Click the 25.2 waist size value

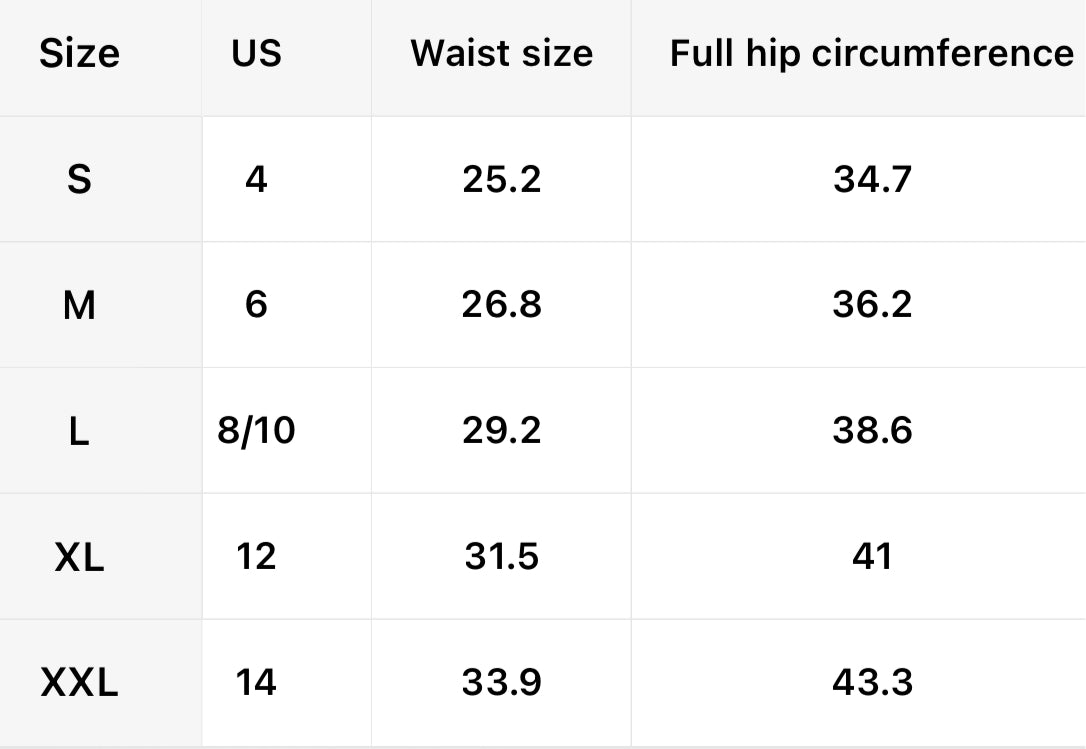tap(501, 180)
